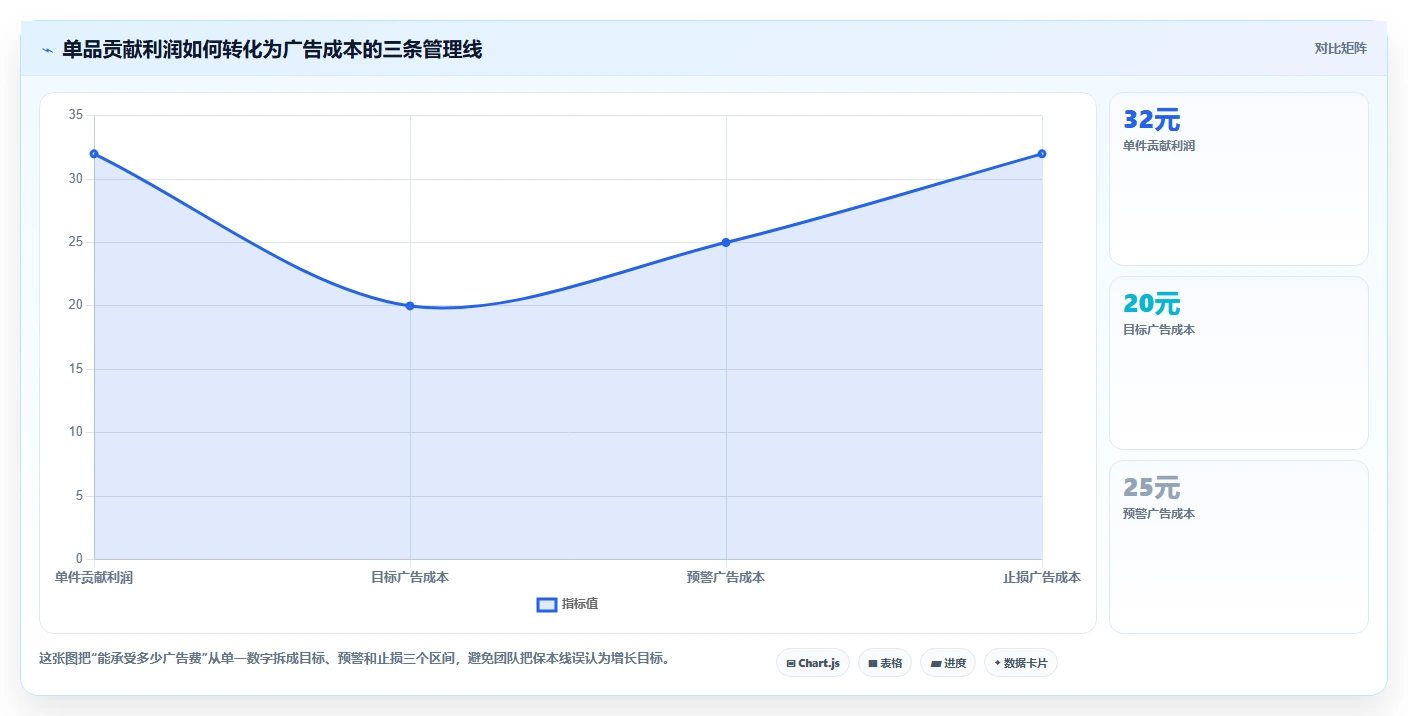Click the 32元 value card
Image resolution: width=1408 pixels, height=716 pixels.
(1239, 179)
